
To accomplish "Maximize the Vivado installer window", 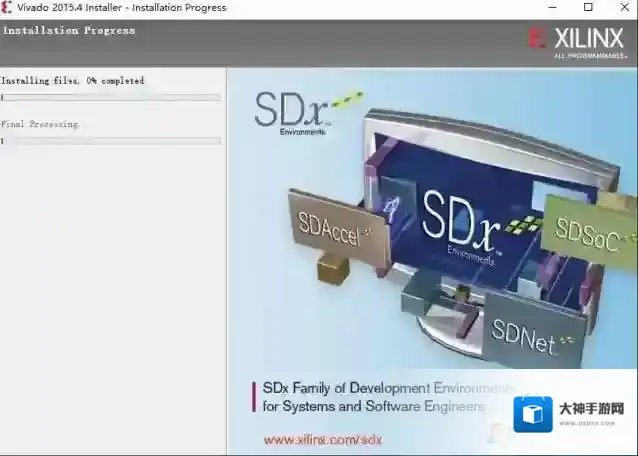I will click(588, 8).
